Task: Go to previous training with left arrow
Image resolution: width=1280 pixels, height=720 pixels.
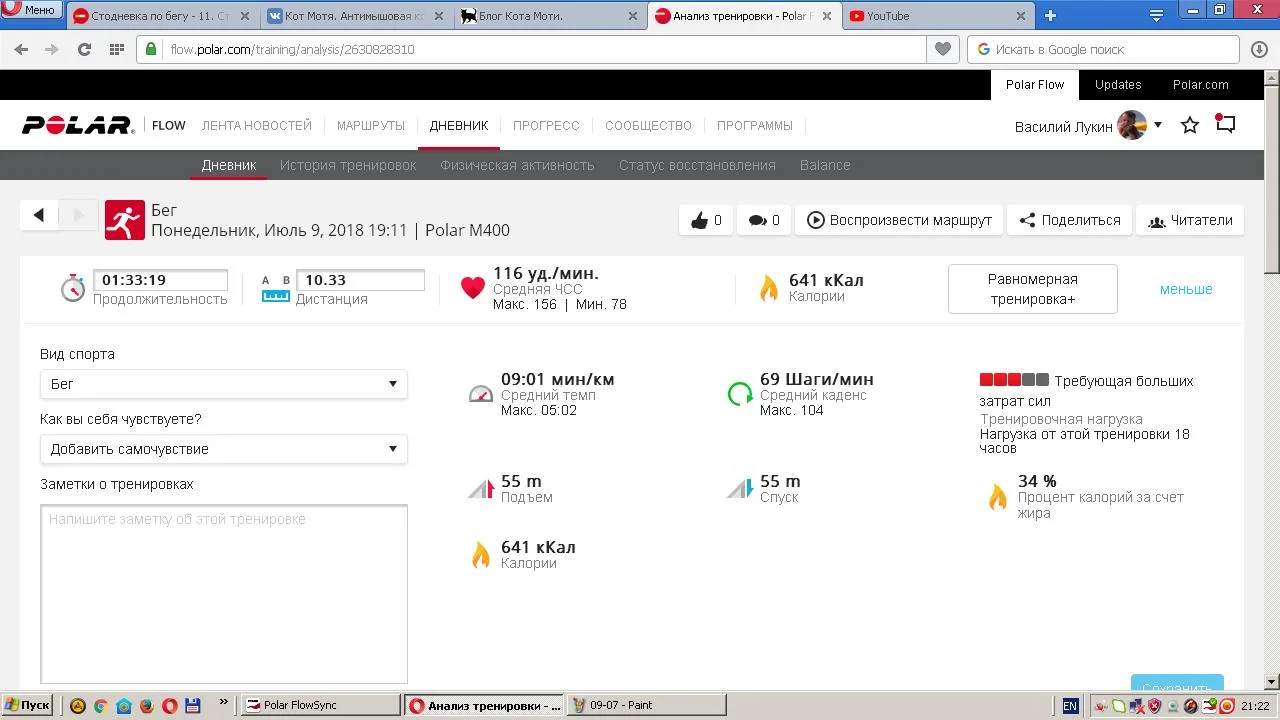Action: coord(39,215)
